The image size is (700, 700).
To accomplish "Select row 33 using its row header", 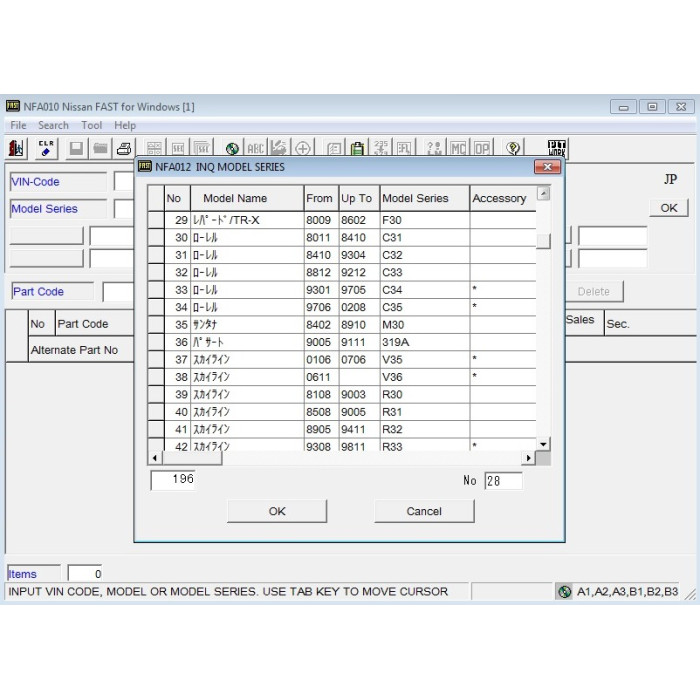I will (156, 290).
